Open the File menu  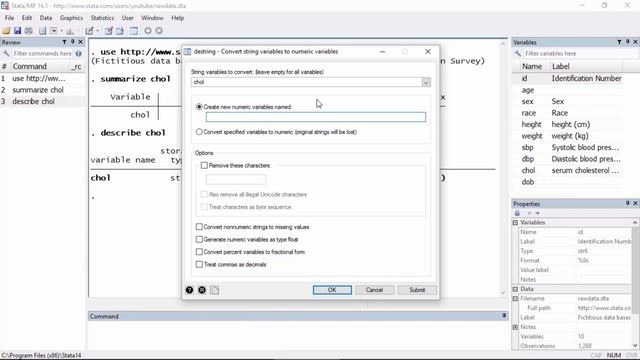click(x=9, y=18)
